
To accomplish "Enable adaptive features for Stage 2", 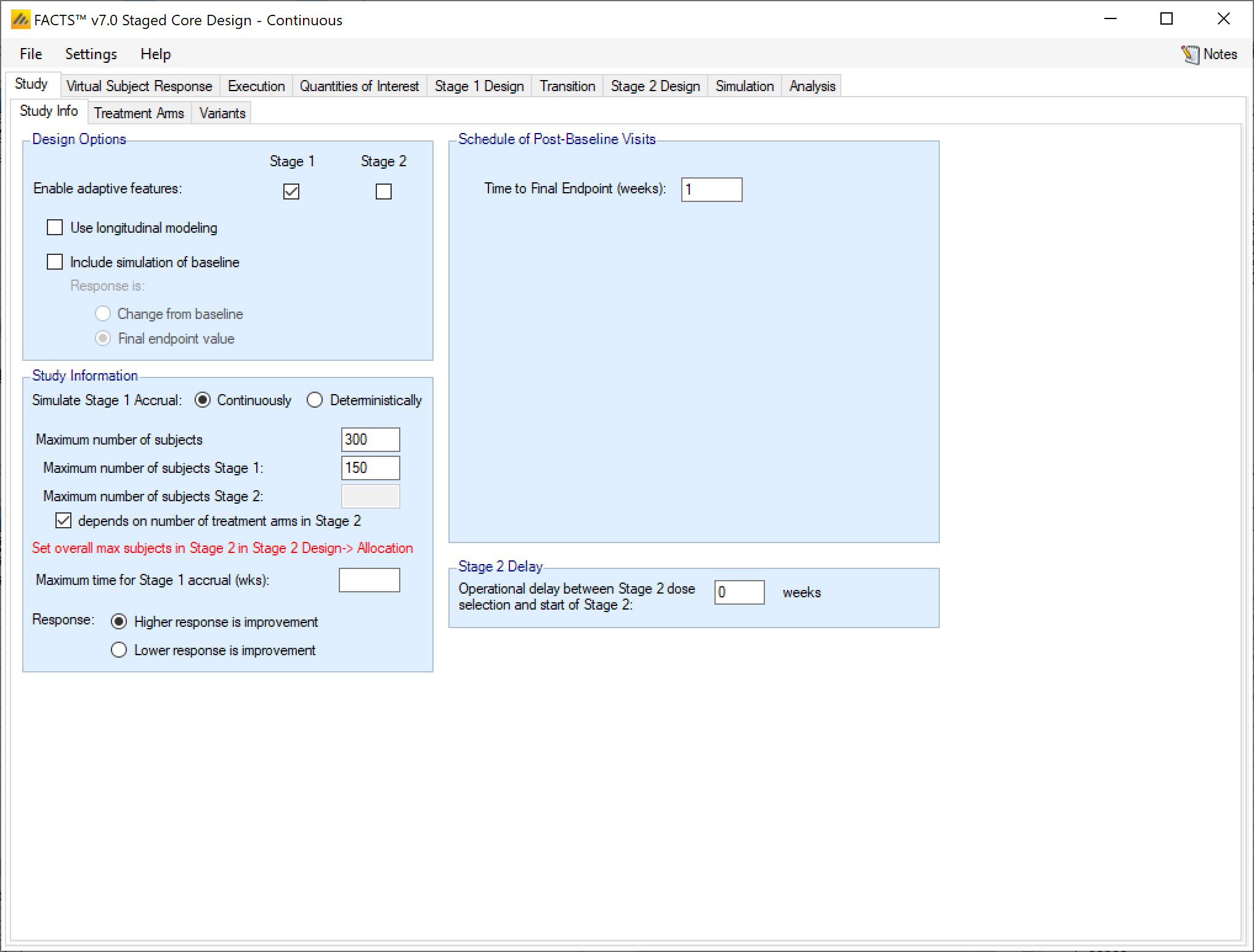I will pos(383,192).
